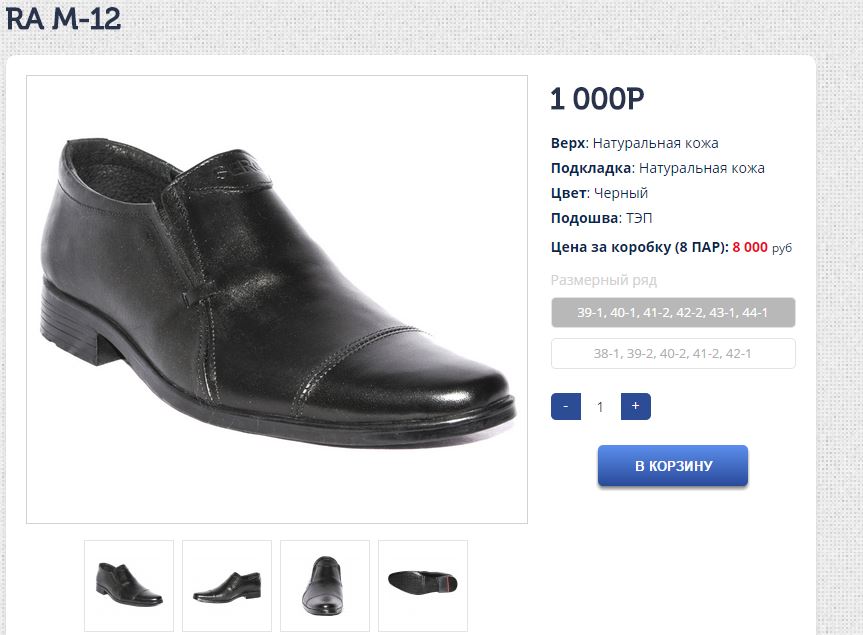Open the first thumbnail, angled shoe view

point(129,585)
